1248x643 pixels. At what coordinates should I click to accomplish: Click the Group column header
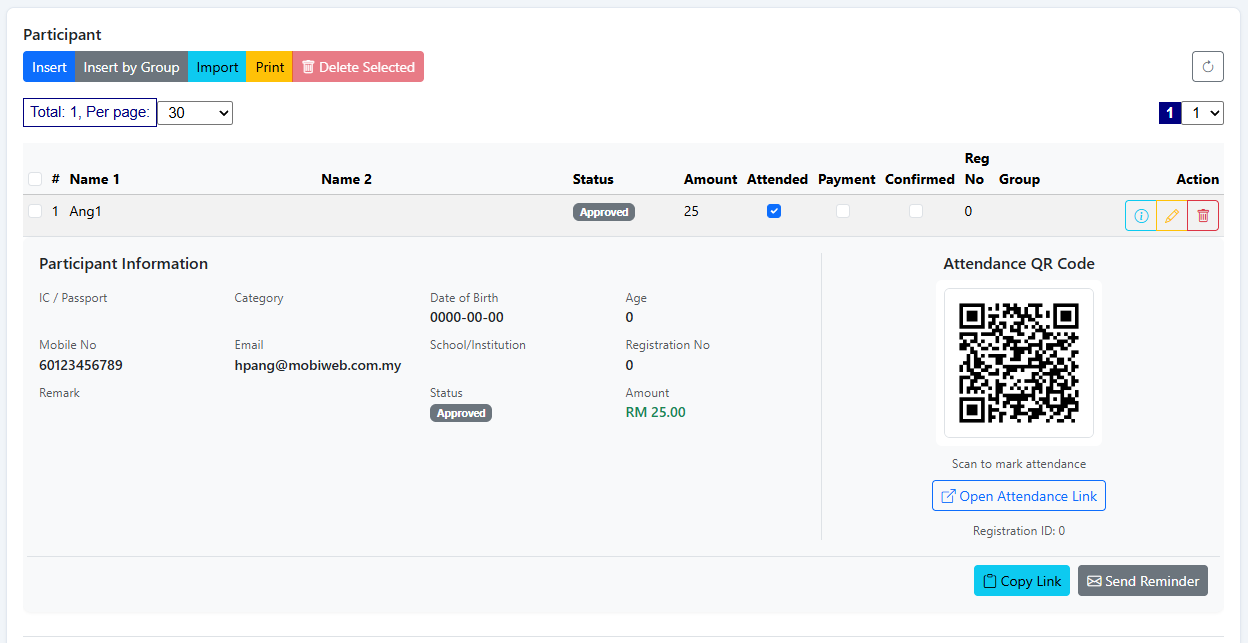click(x=1019, y=179)
